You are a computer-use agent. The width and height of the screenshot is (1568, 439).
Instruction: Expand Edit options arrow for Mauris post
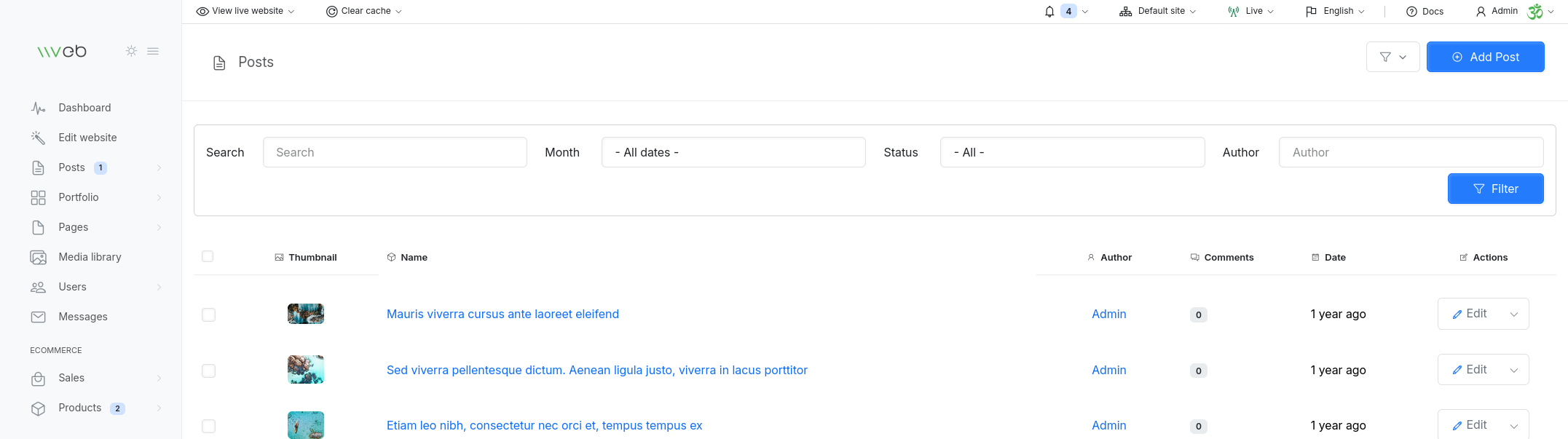(1514, 315)
